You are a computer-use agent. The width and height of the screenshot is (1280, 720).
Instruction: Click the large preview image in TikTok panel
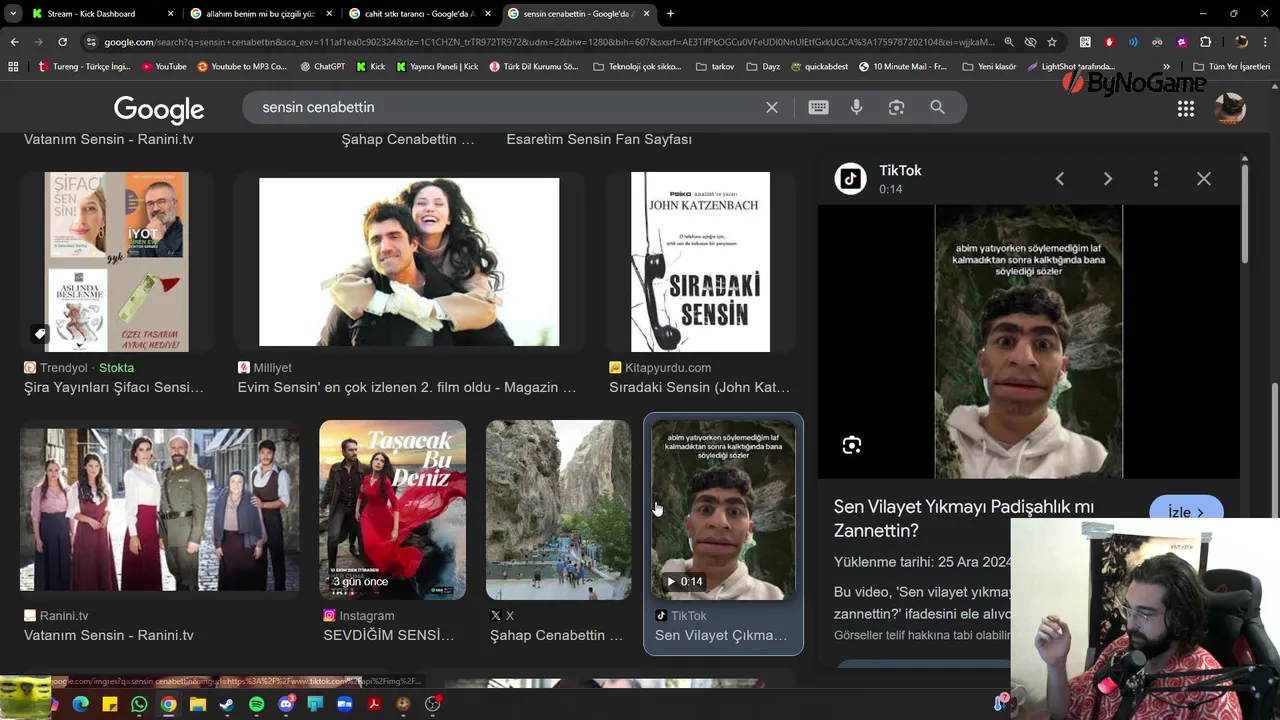[1029, 342]
